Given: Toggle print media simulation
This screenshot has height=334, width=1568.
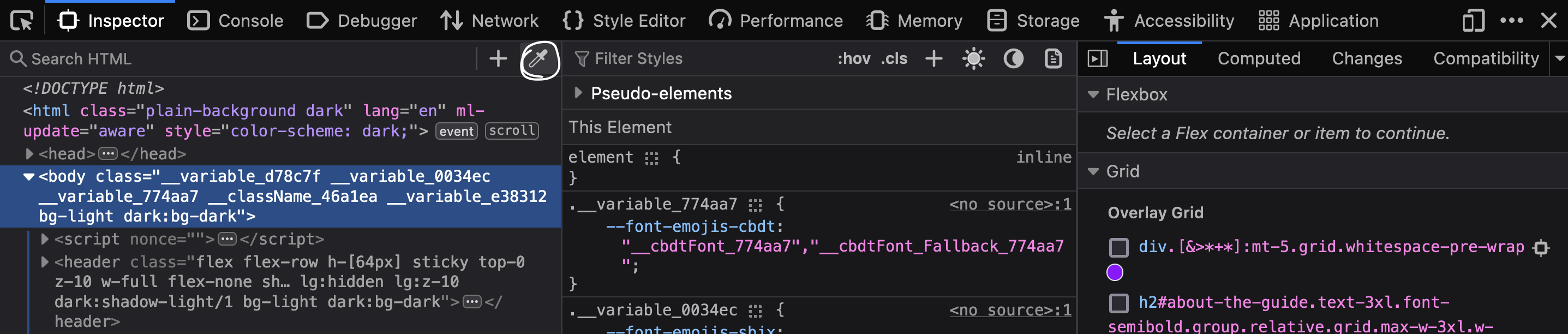Looking at the screenshot, I should [x=1053, y=59].
